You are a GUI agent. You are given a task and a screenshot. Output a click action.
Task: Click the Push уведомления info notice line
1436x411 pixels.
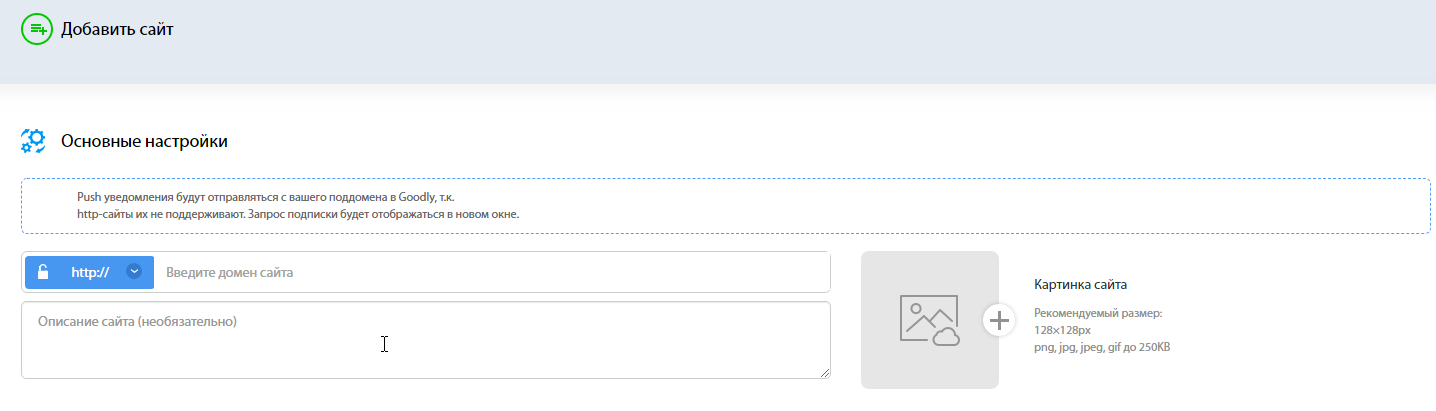click(272, 197)
